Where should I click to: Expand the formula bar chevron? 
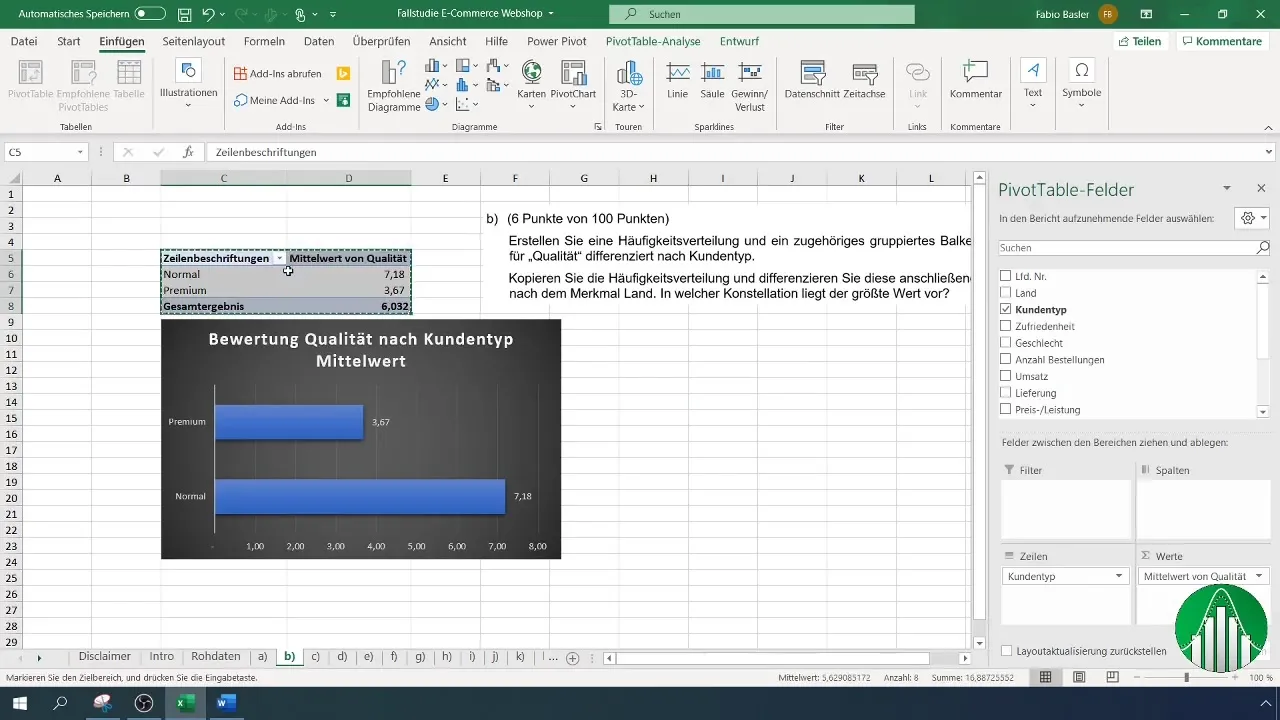click(x=1269, y=152)
